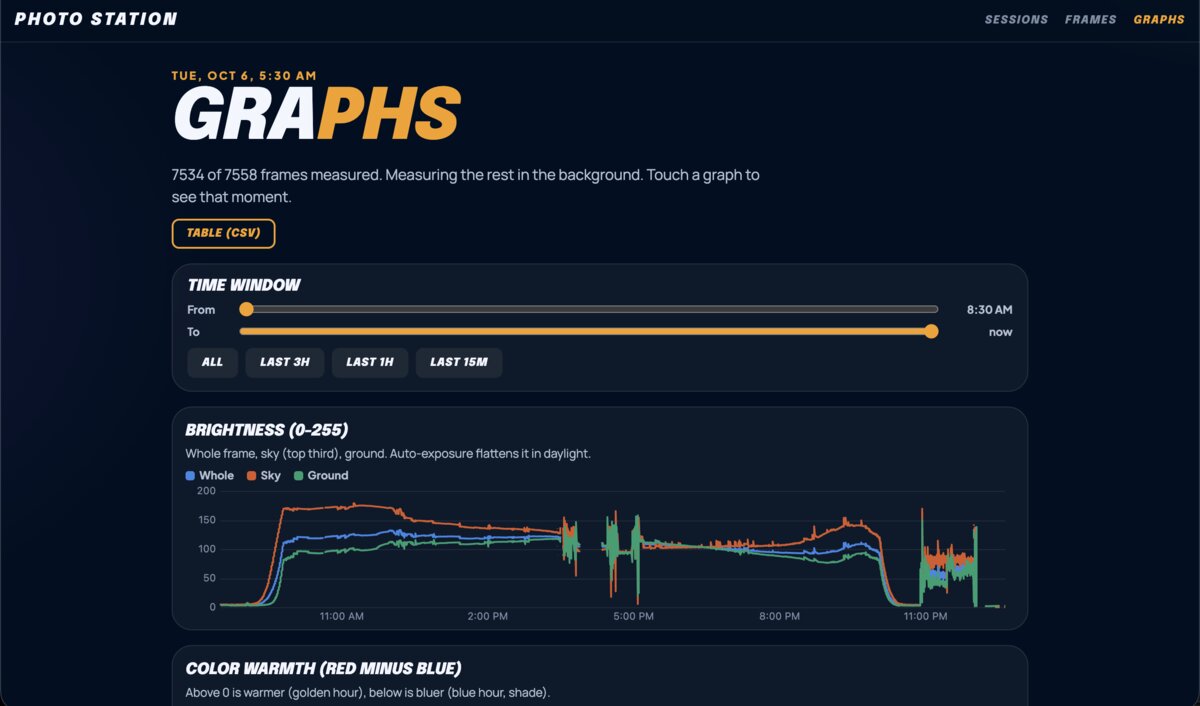This screenshot has width=1200, height=706.
Task: Click the 100 y-axis label
Action: pos(206,549)
